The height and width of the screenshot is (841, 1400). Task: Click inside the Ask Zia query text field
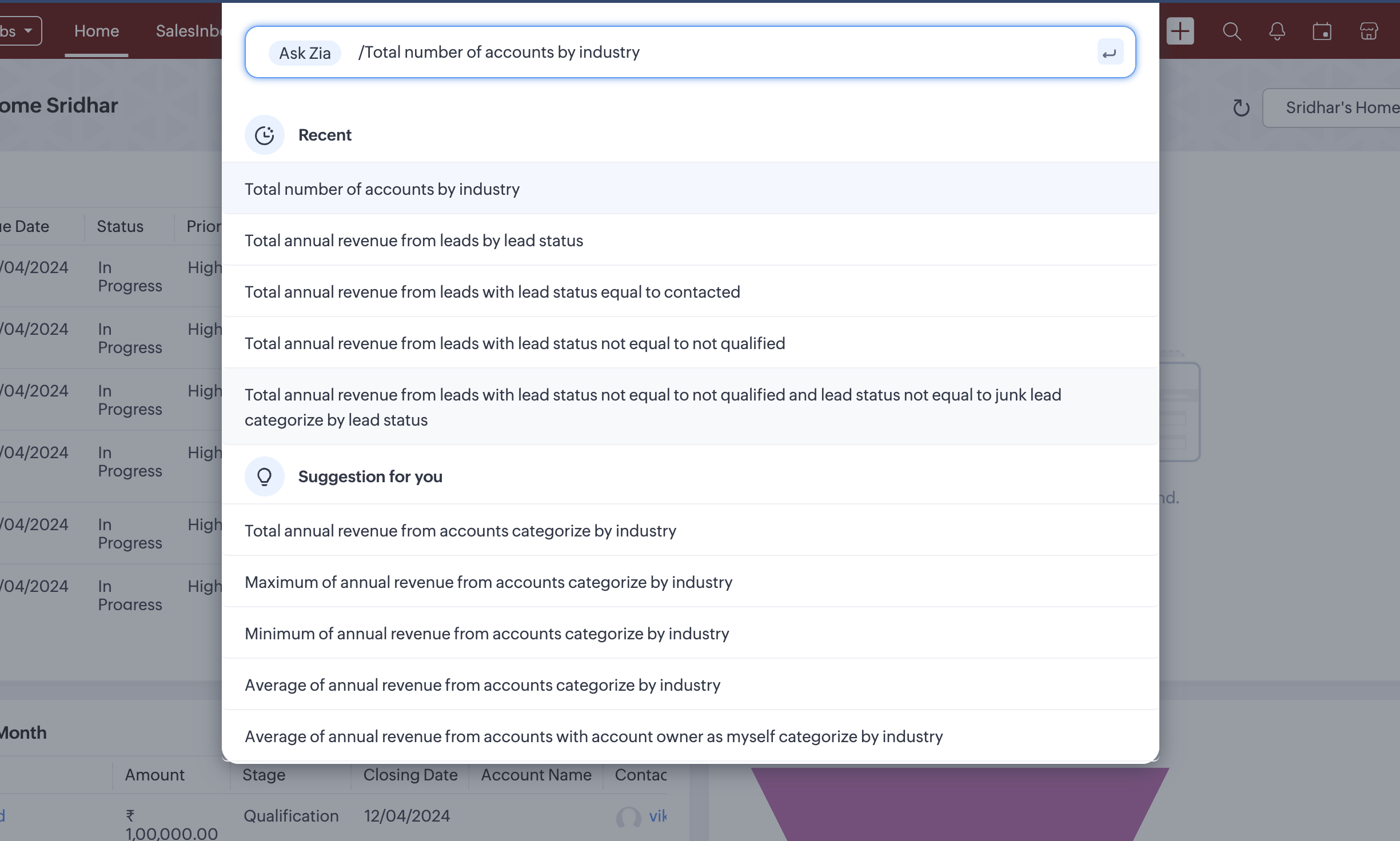pos(800,53)
